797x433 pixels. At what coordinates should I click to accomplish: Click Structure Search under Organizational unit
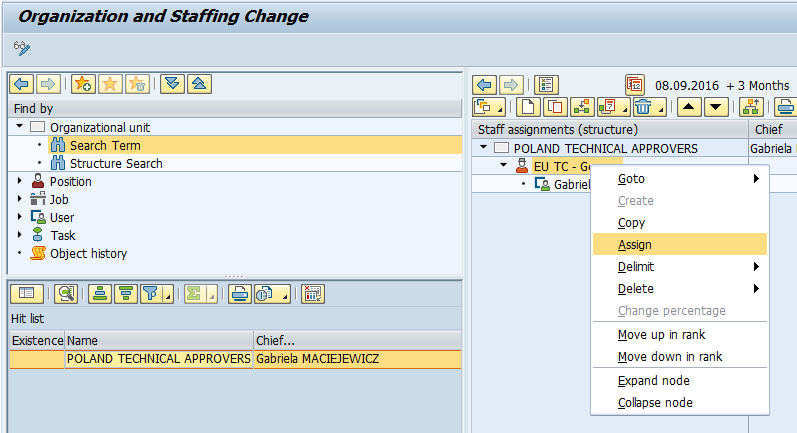coord(115,164)
